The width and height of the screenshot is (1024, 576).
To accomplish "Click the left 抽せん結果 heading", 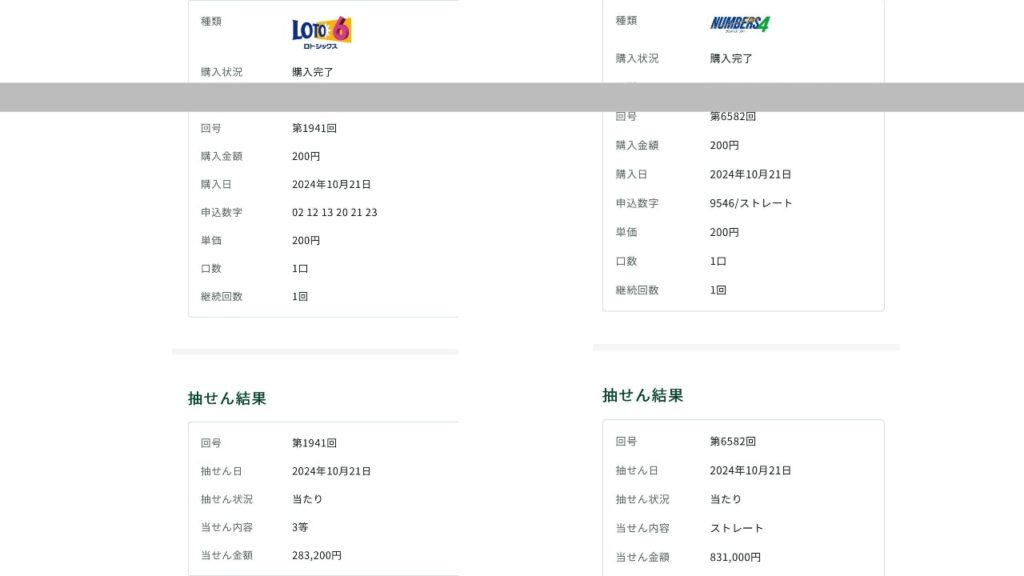I will (x=227, y=398).
